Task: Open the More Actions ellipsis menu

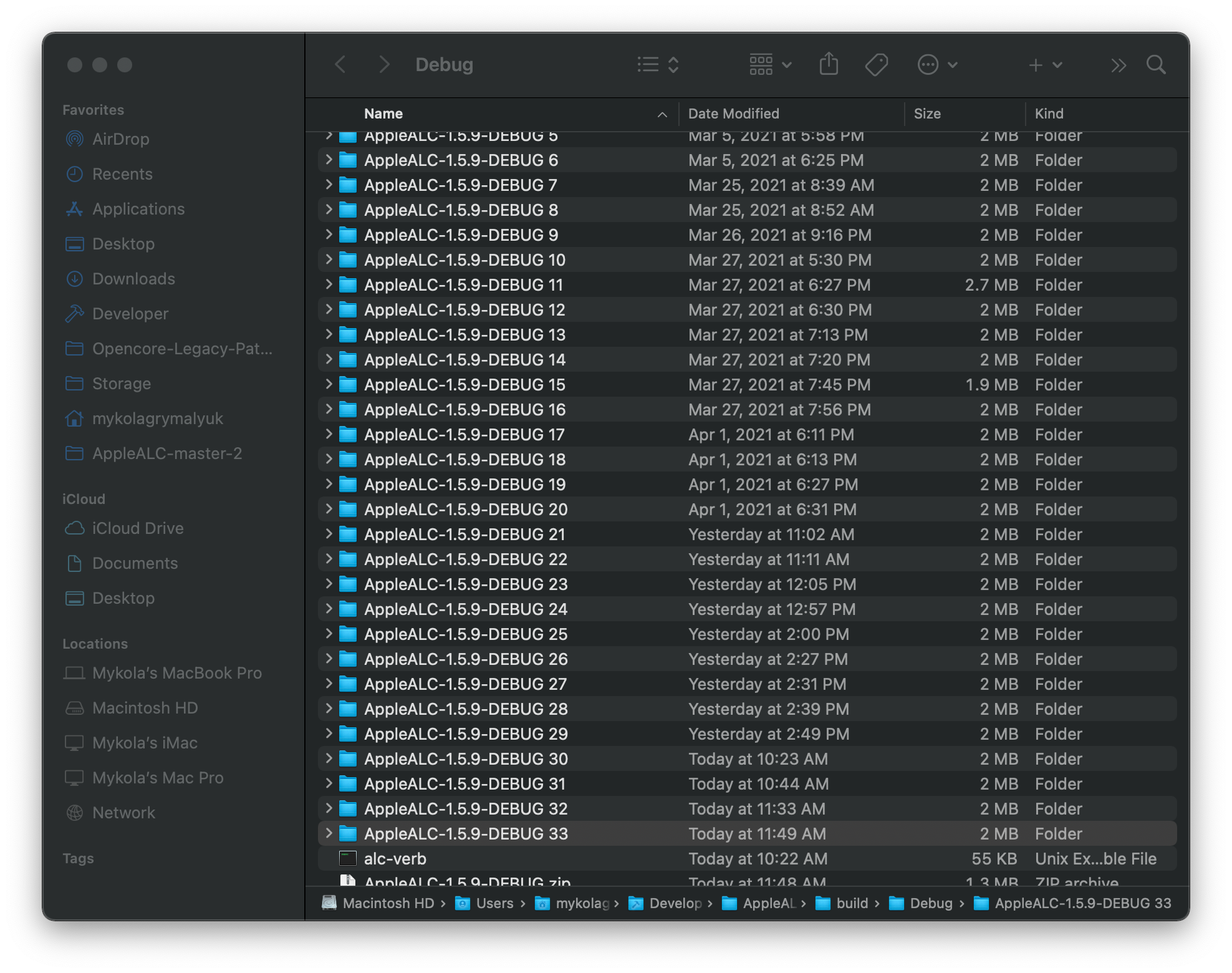Action: click(x=936, y=64)
